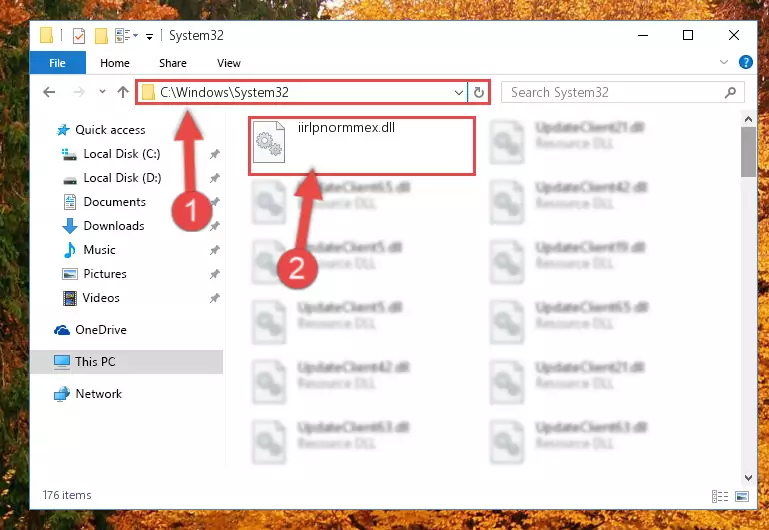
Task: Click the New folder icon in quick access toolbar
Action: [101, 36]
